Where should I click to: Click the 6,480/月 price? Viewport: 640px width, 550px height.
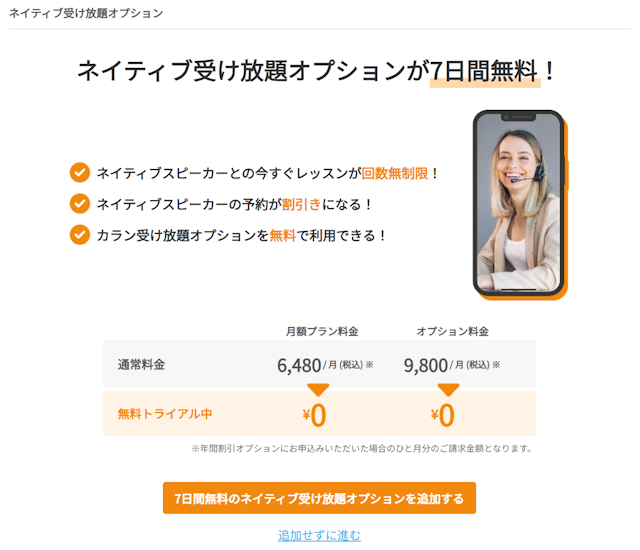coord(325,365)
